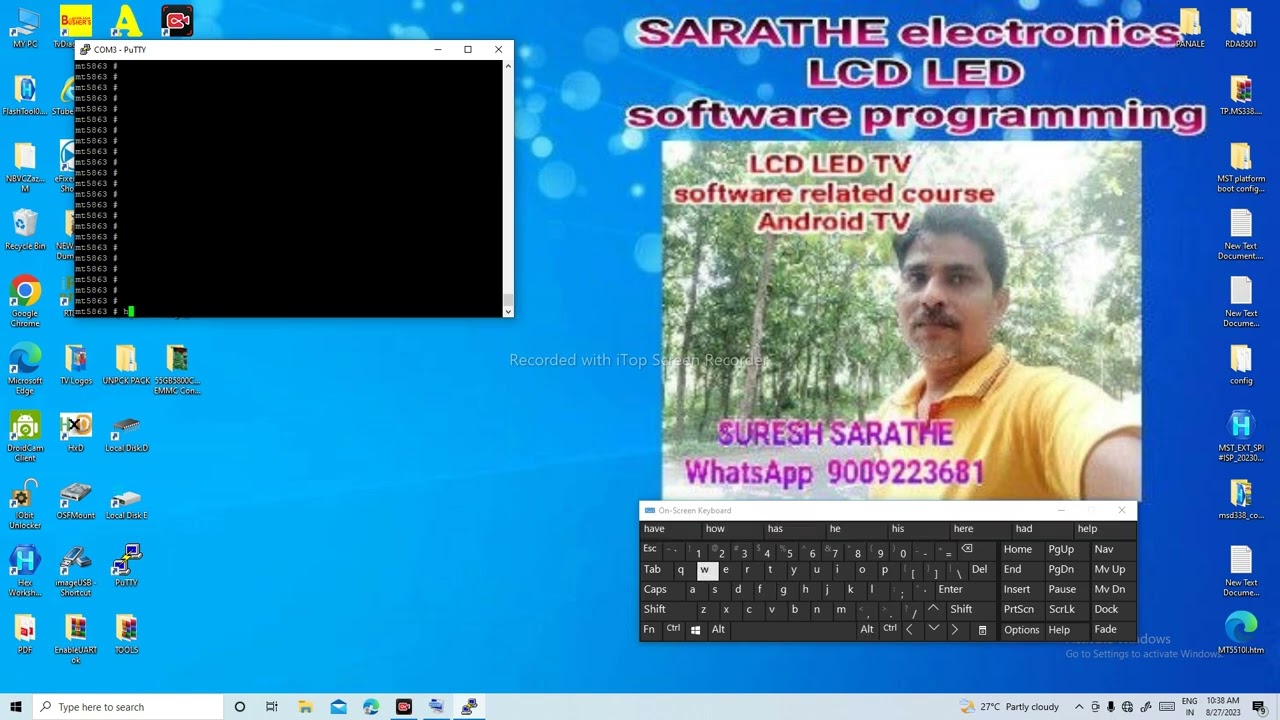Show hidden system tray icons
Image resolution: width=1280 pixels, height=720 pixels.
(1079, 707)
